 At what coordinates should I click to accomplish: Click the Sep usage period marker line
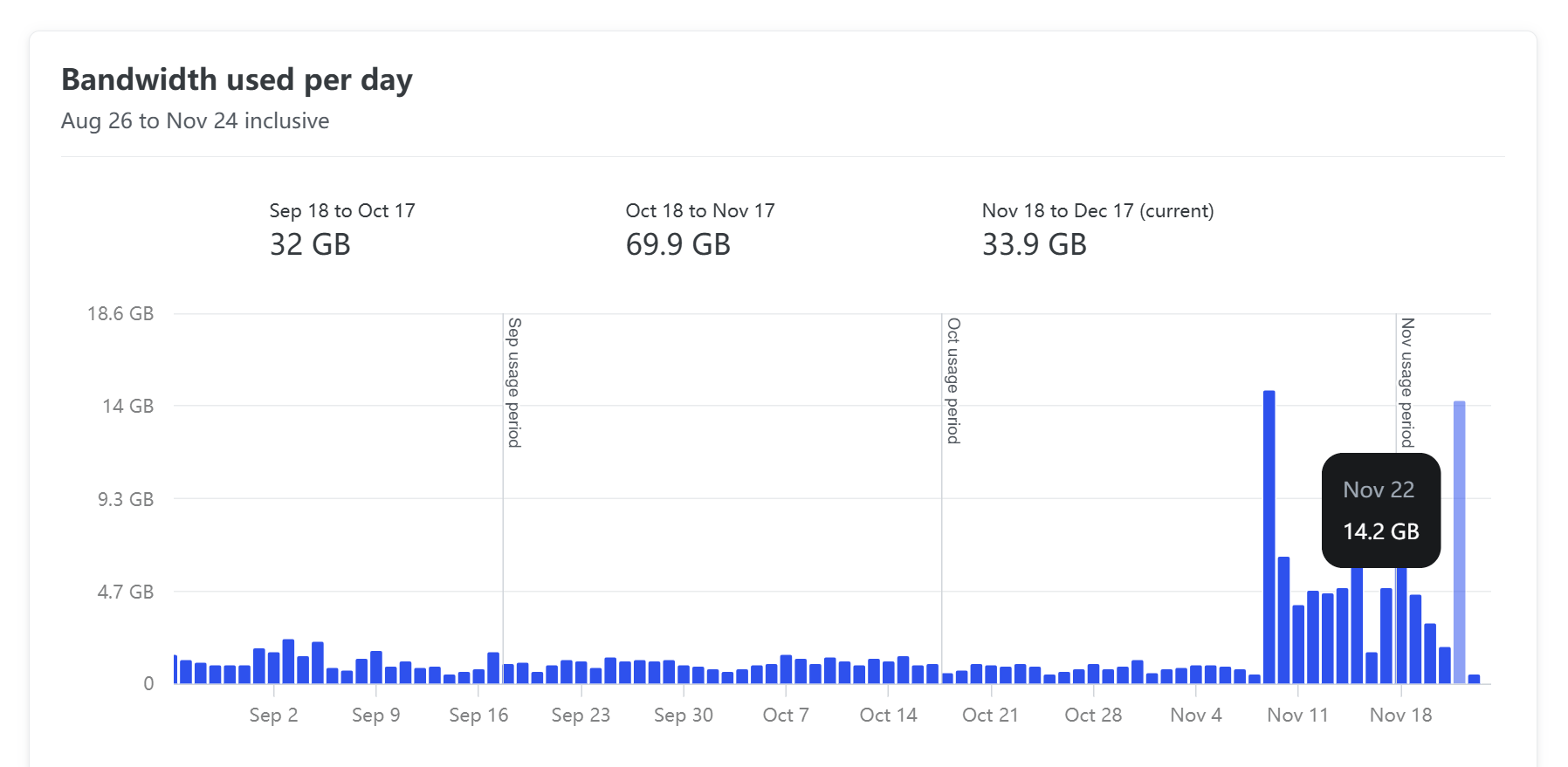503,498
